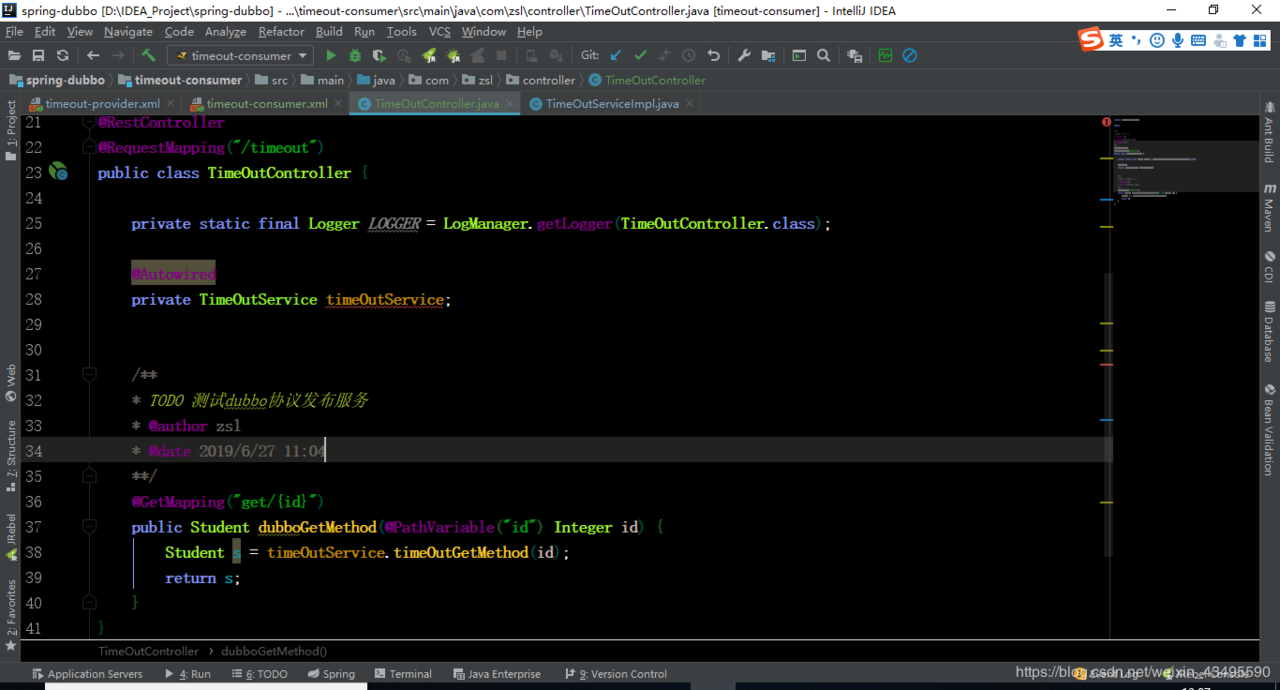The height and width of the screenshot is (690, 1280).
Task: Click the green monitor chart toolbar icon
Action: point(885,56)
